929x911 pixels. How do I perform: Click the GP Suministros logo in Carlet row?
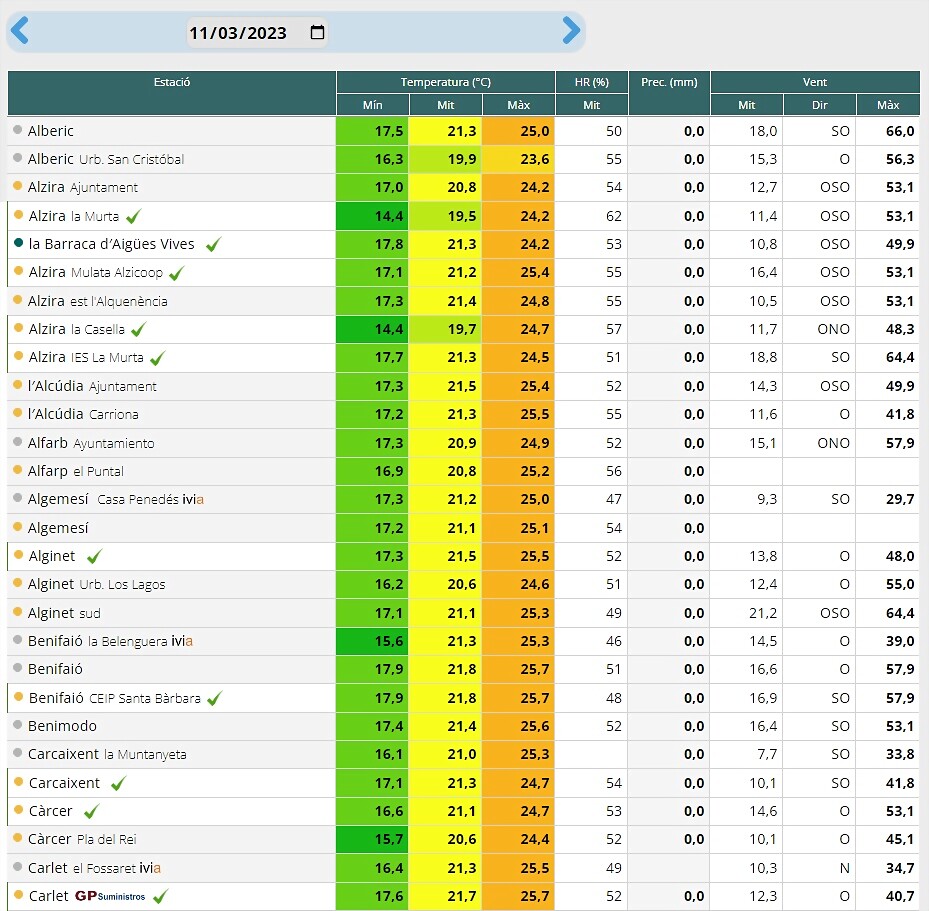coord(110,896)
